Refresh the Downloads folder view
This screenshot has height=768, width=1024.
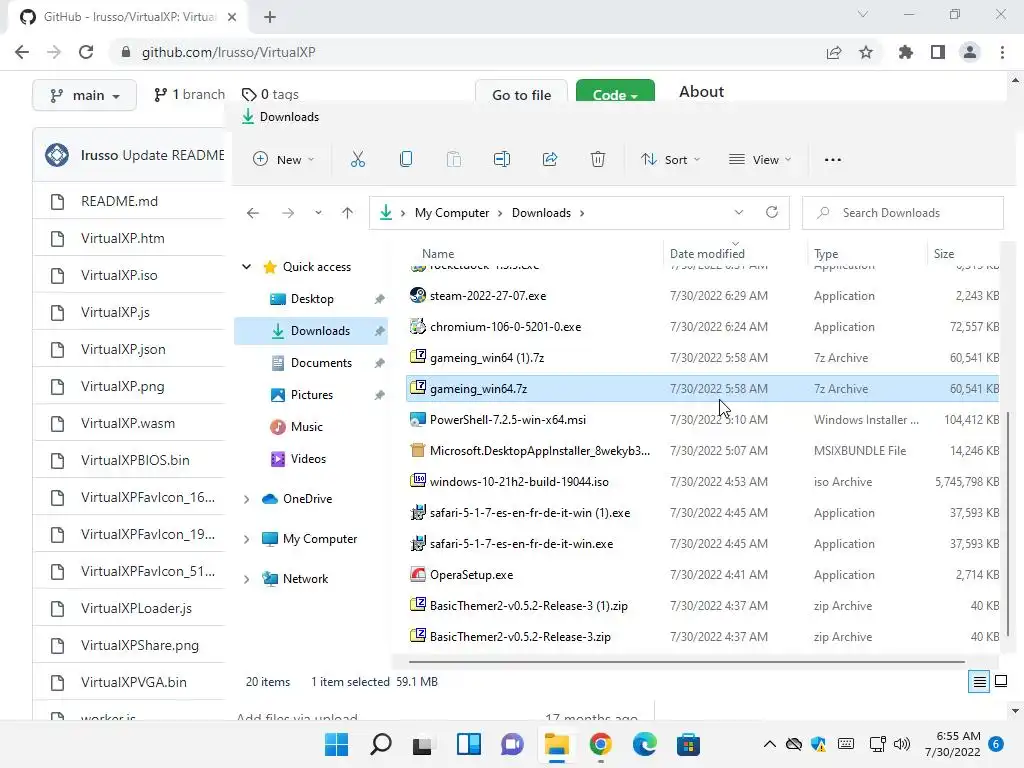point(772,212)
